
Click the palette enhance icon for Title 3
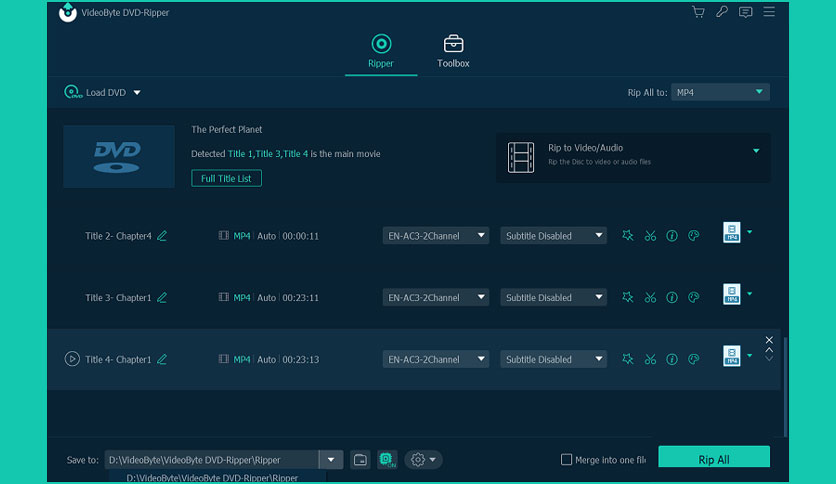[694, 297]
